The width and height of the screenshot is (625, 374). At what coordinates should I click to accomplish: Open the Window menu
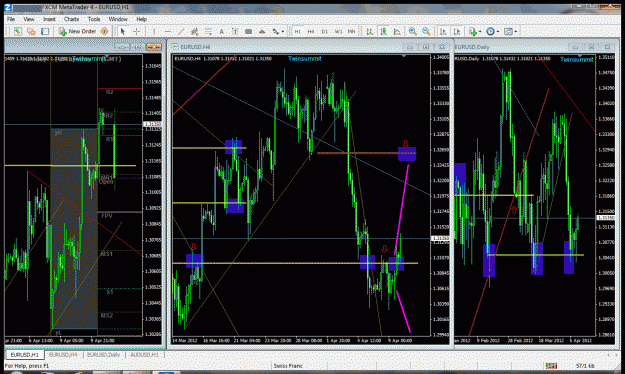point(118,19)
